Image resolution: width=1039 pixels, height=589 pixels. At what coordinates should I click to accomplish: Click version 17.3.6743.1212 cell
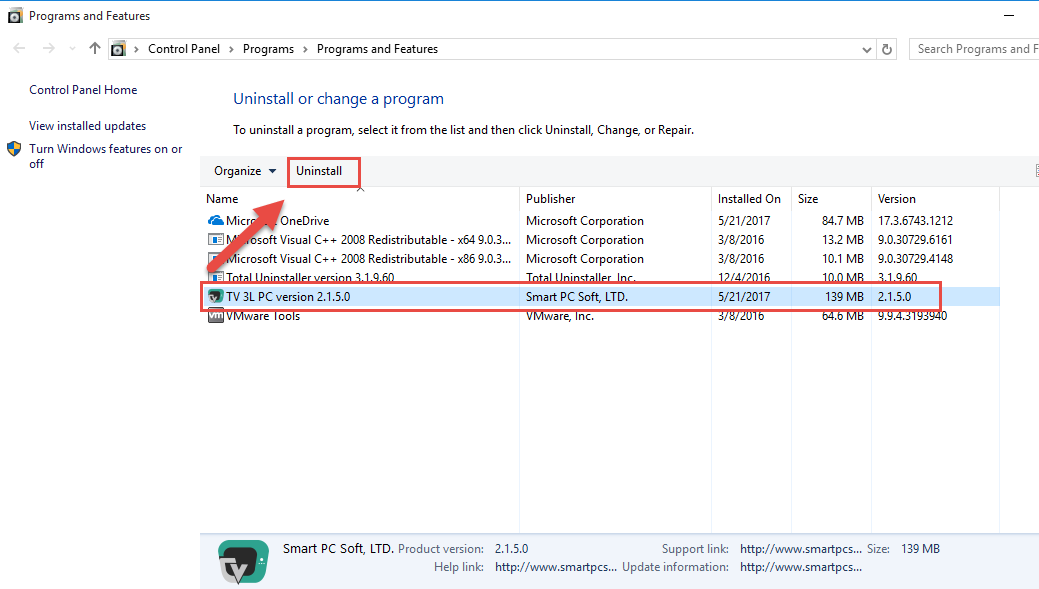click(915, 221)
